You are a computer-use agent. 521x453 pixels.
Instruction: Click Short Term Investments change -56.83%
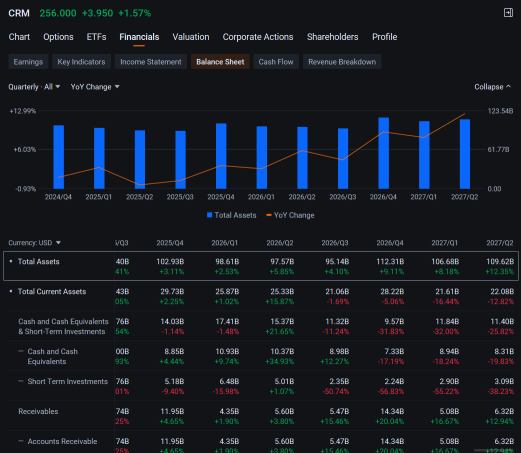click(391, 392)
